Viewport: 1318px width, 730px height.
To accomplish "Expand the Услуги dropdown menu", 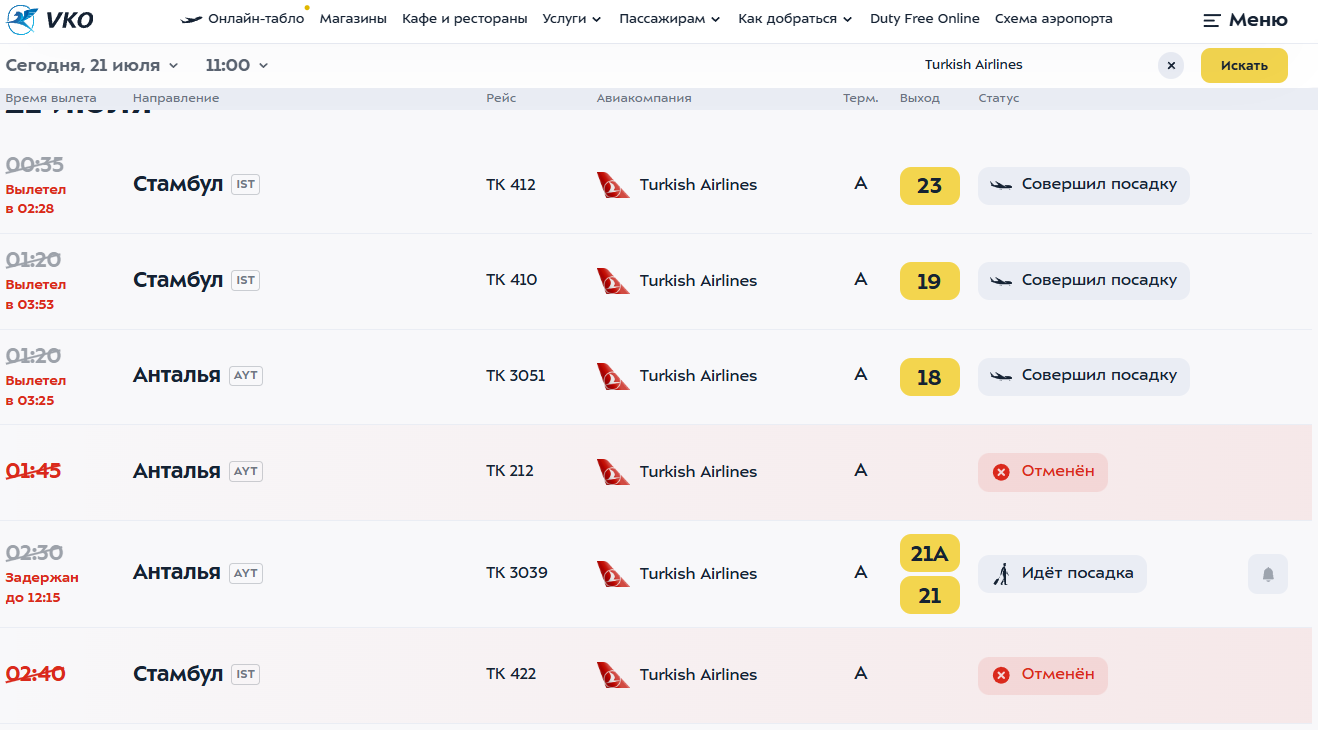I will 572,19.
